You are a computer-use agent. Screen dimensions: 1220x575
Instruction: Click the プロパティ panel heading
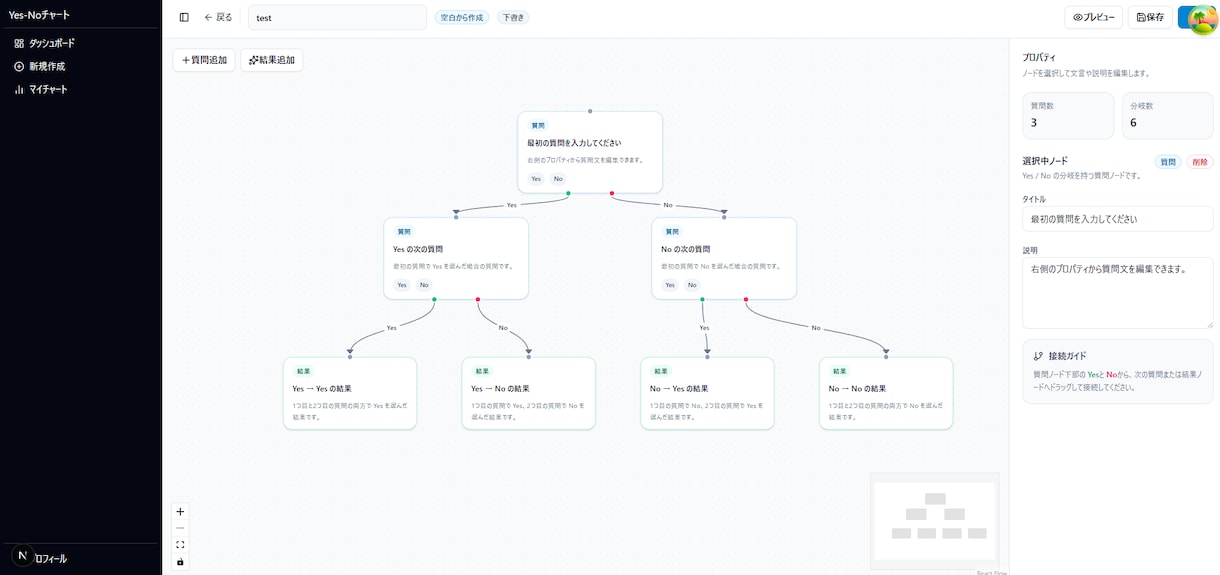[x=1038, y=58]
